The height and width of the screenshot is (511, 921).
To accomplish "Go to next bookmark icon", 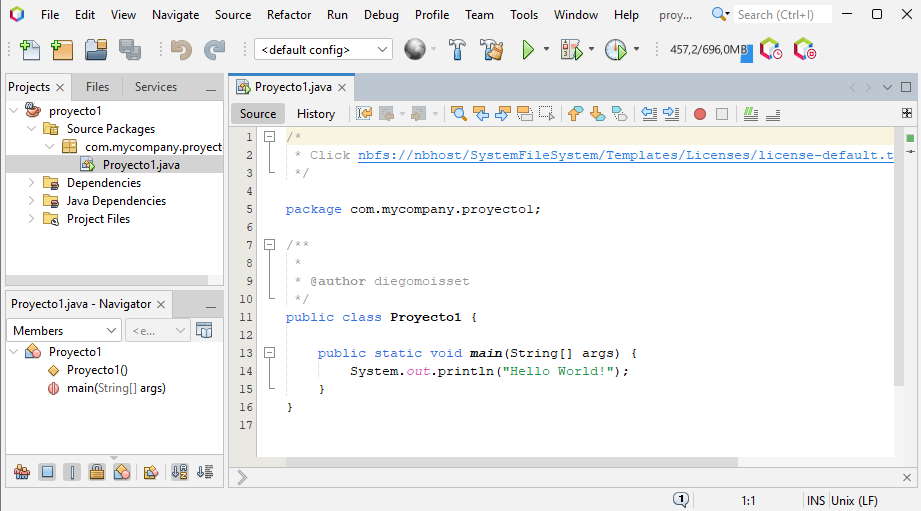I will pyautogui.click(x=597, y=113).
